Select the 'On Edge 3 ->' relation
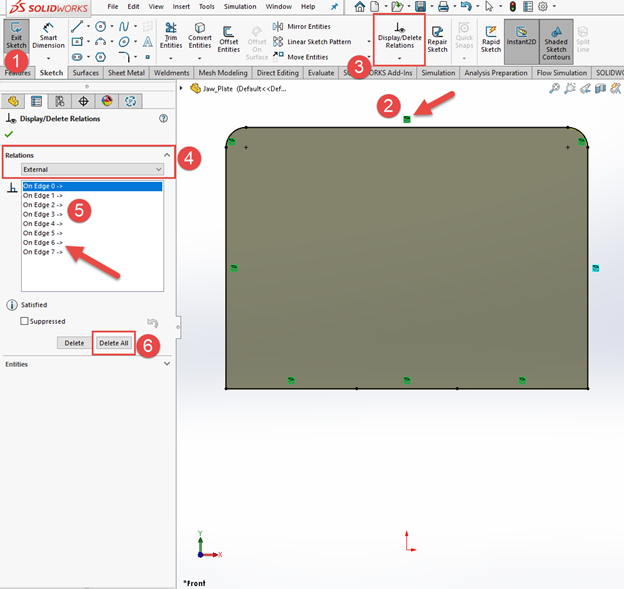 43,214
